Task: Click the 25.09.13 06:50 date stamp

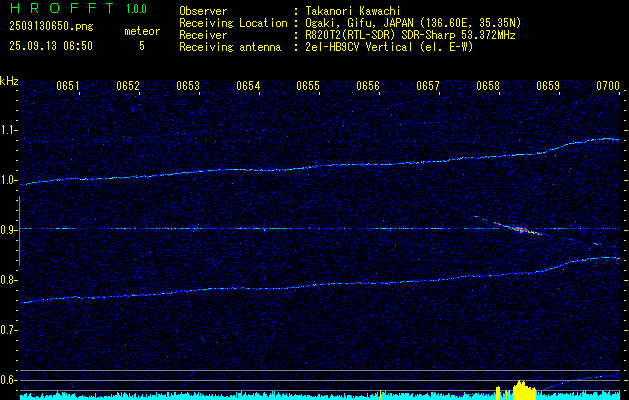Action: [x=51, y=46]
